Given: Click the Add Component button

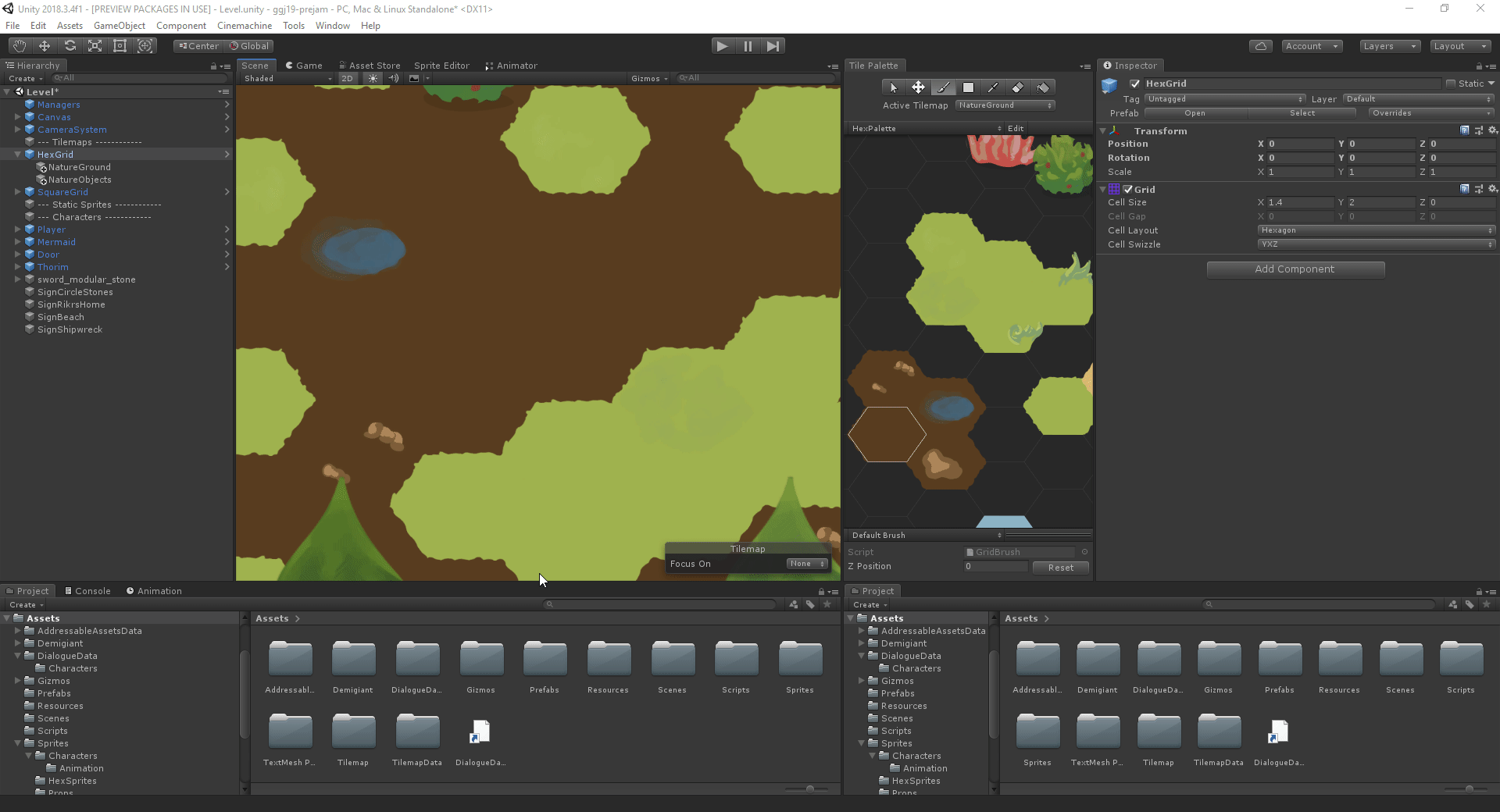Looking at the screenshot, I should click(x=1295, y=269).
